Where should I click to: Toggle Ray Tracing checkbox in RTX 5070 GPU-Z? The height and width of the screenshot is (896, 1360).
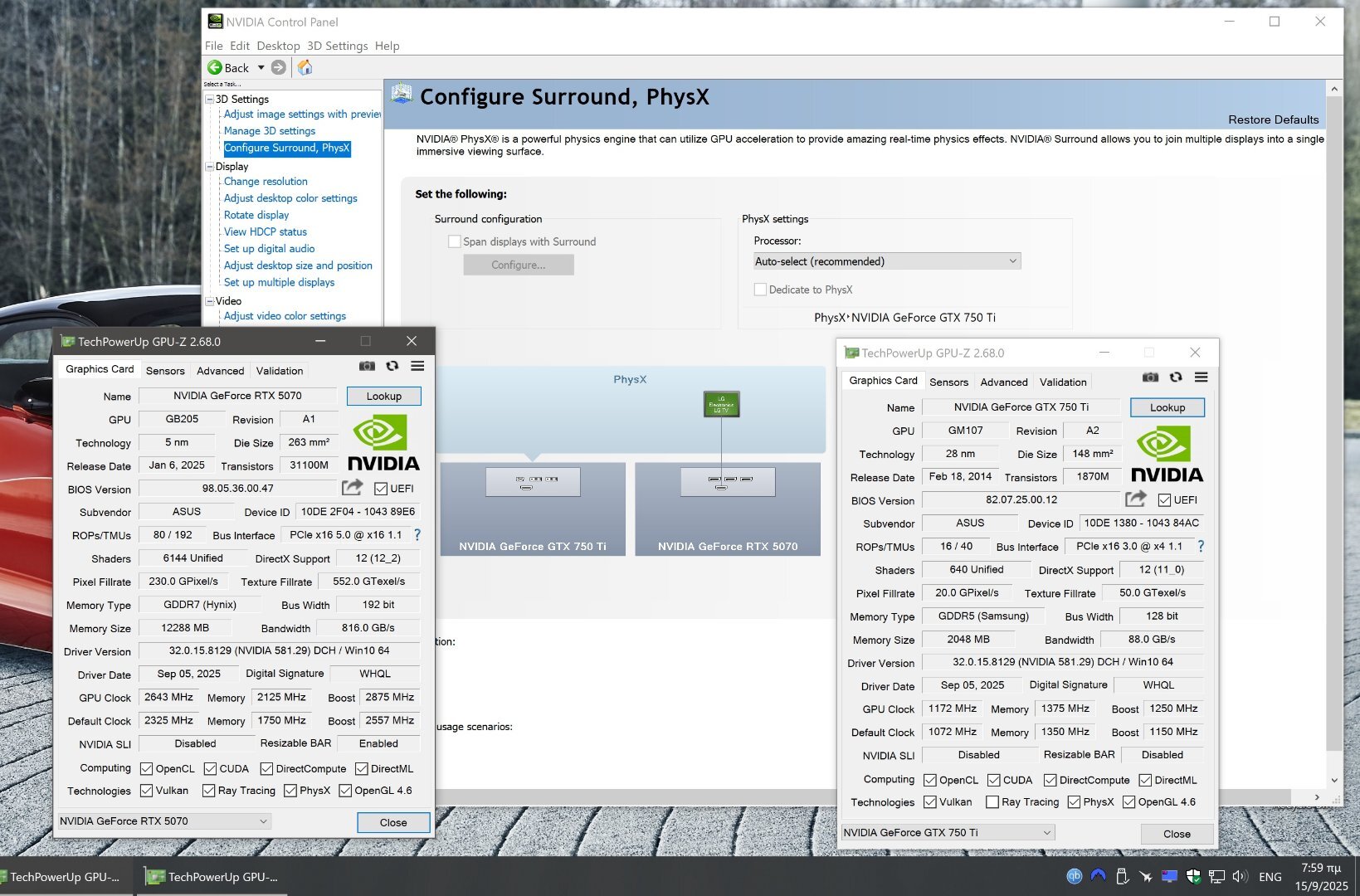pos(209,791)
